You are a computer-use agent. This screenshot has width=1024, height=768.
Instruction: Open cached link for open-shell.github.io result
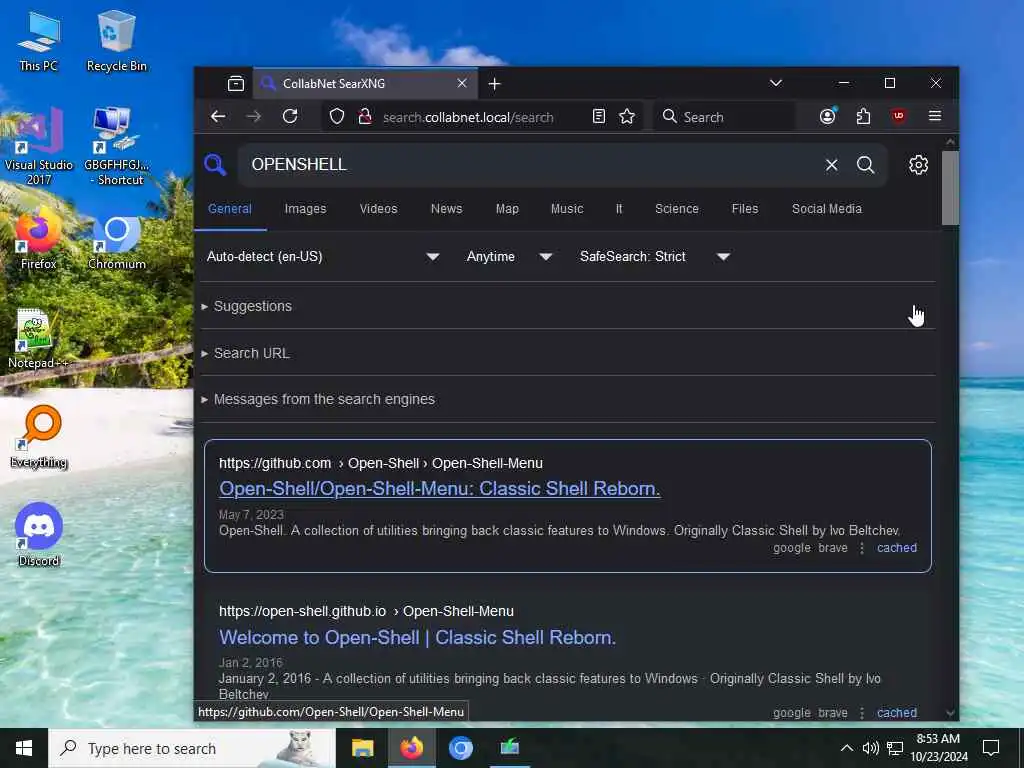(x=897, y=712)
